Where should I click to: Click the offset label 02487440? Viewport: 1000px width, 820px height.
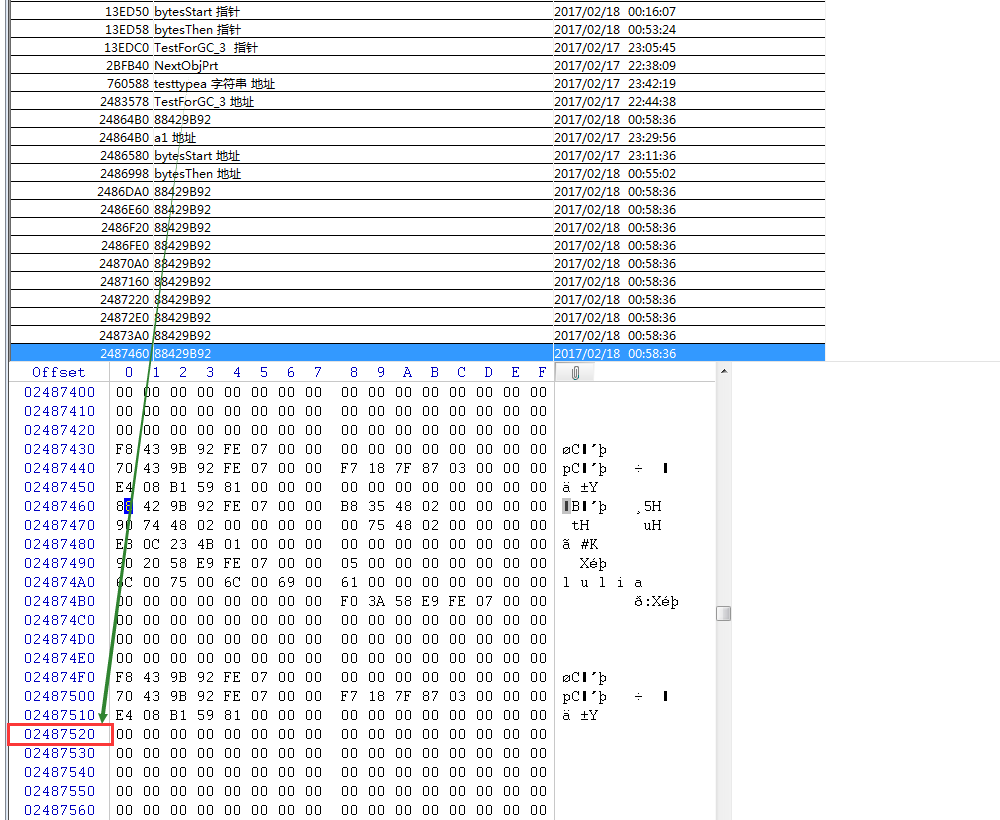(59, 468)
